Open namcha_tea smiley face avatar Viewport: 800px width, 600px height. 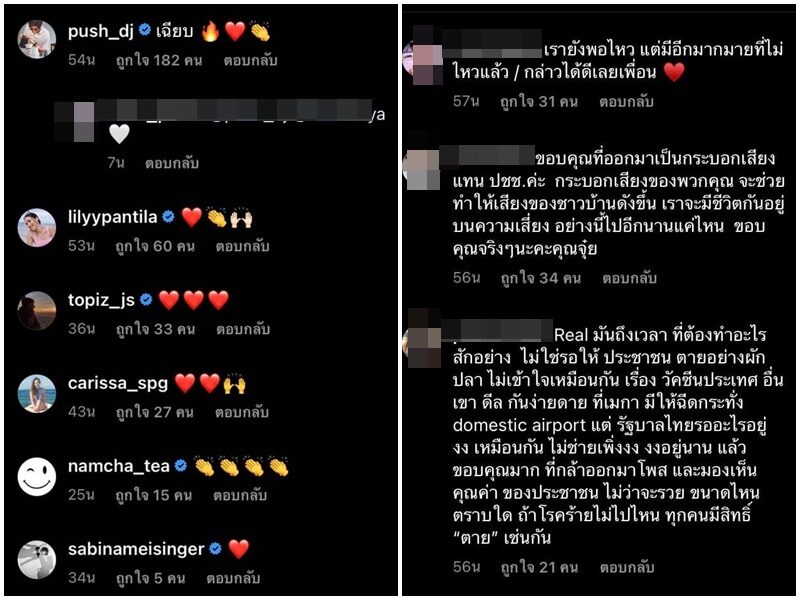click(37, 477)
